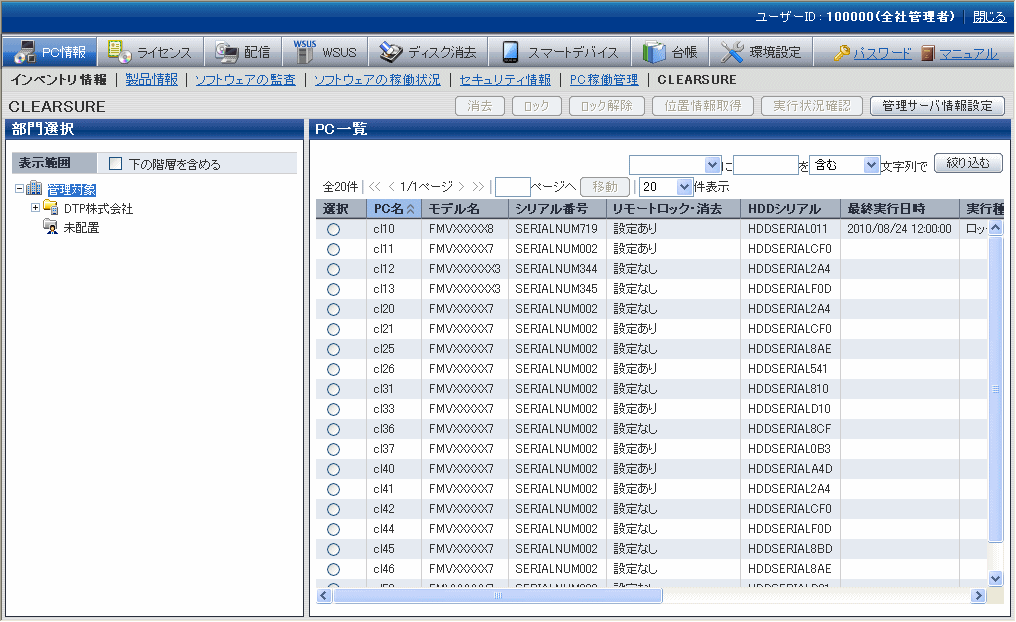Click the page number input field

512,186
